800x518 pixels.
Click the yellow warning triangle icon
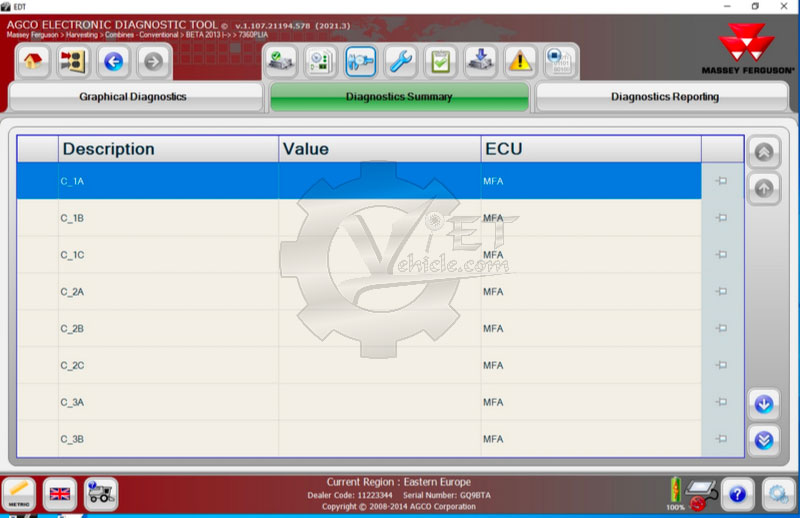click(521, 62)
